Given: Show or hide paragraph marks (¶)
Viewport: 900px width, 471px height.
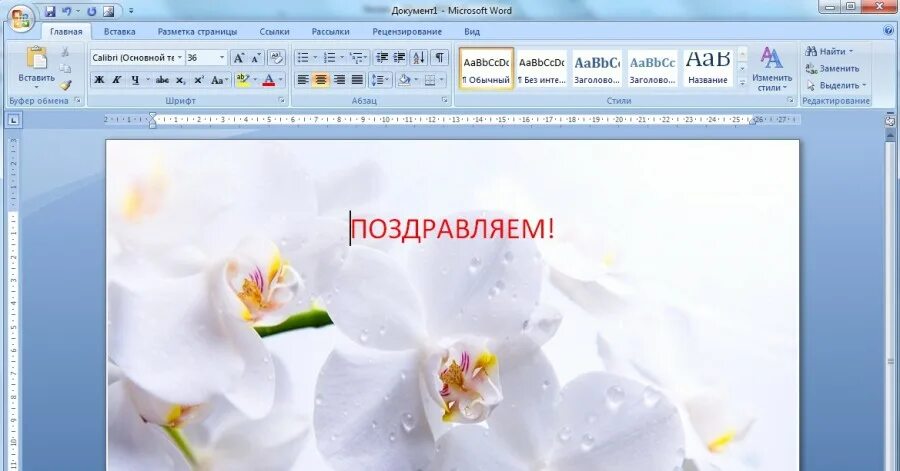Looking at the screenshot, I should [439, 58].
